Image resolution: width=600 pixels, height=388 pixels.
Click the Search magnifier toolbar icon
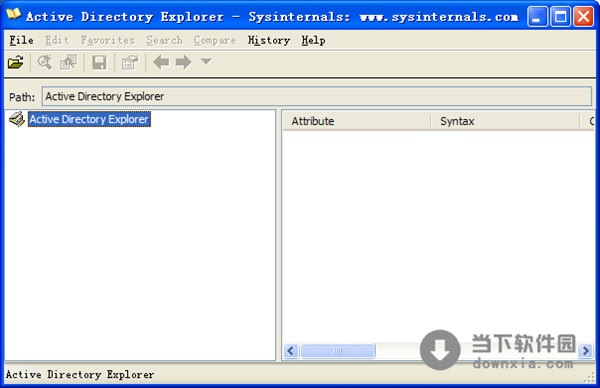pos(45,62)
